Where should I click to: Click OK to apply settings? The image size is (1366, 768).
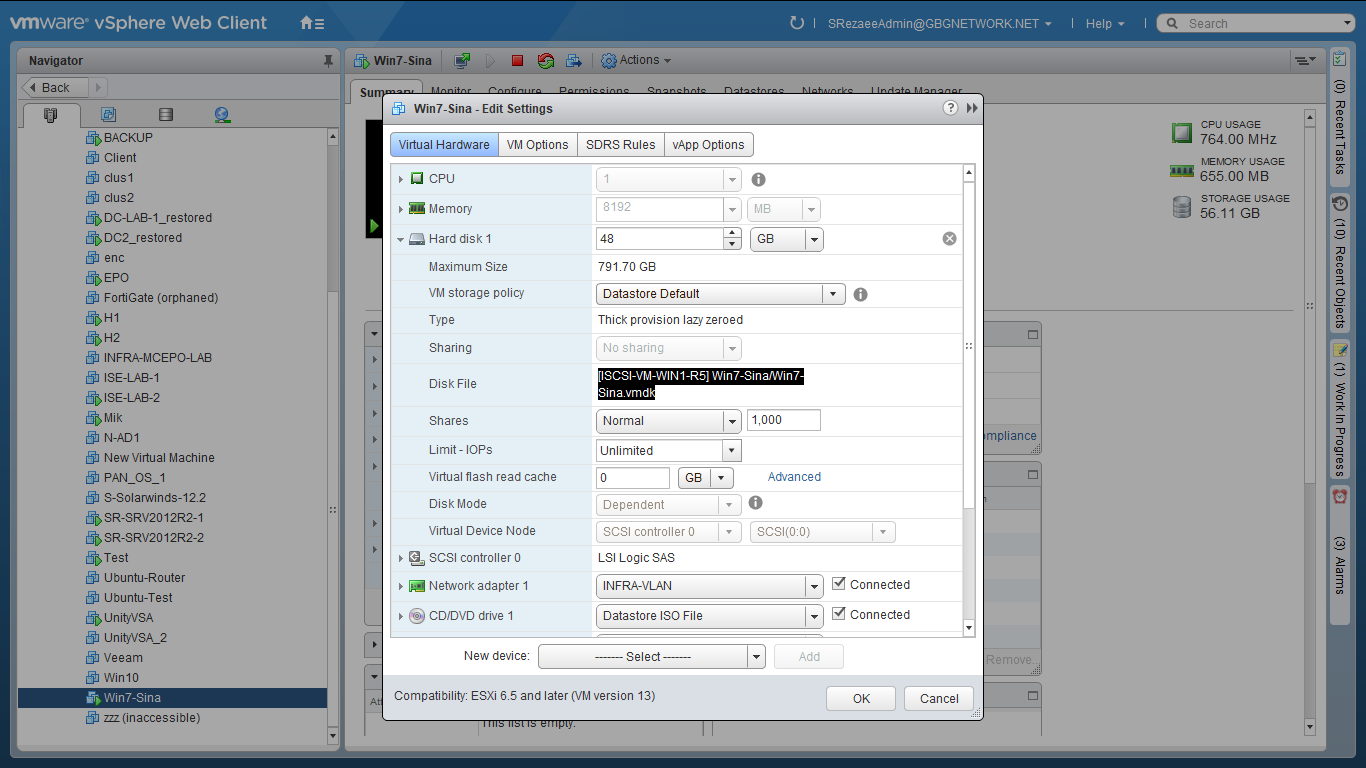pos(862,699)
